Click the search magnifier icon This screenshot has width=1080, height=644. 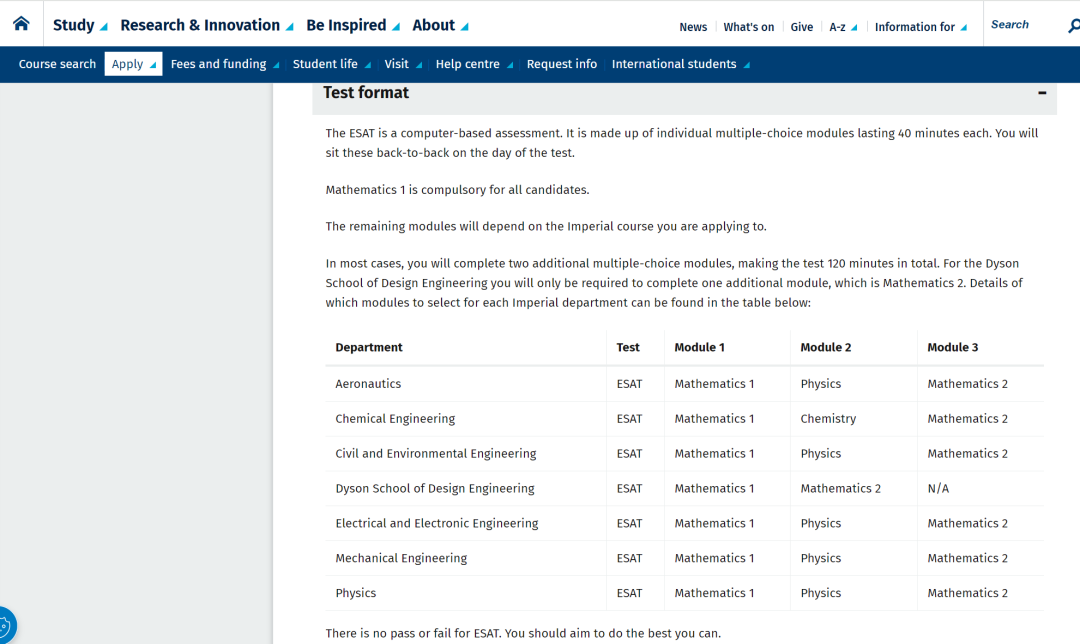(x=1073, y=26)
